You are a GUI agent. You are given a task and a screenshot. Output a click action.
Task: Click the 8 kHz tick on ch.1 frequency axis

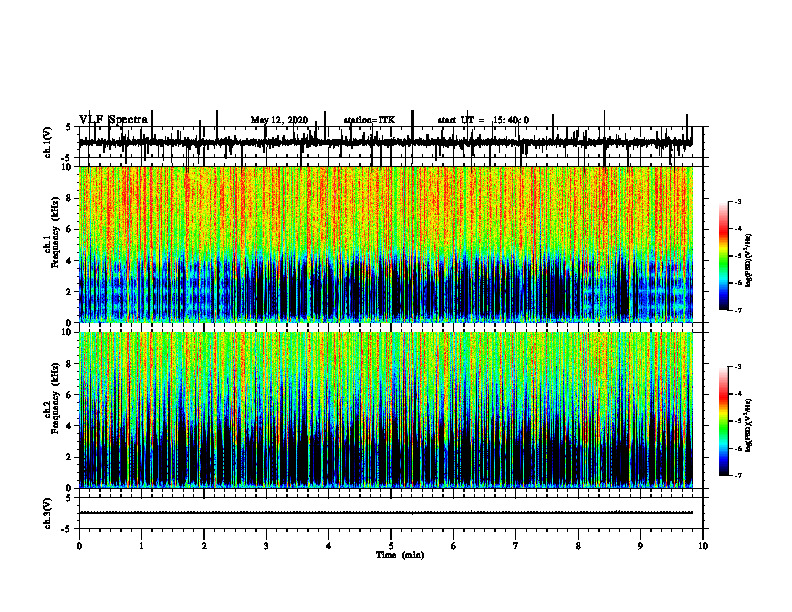coord(70,198)
